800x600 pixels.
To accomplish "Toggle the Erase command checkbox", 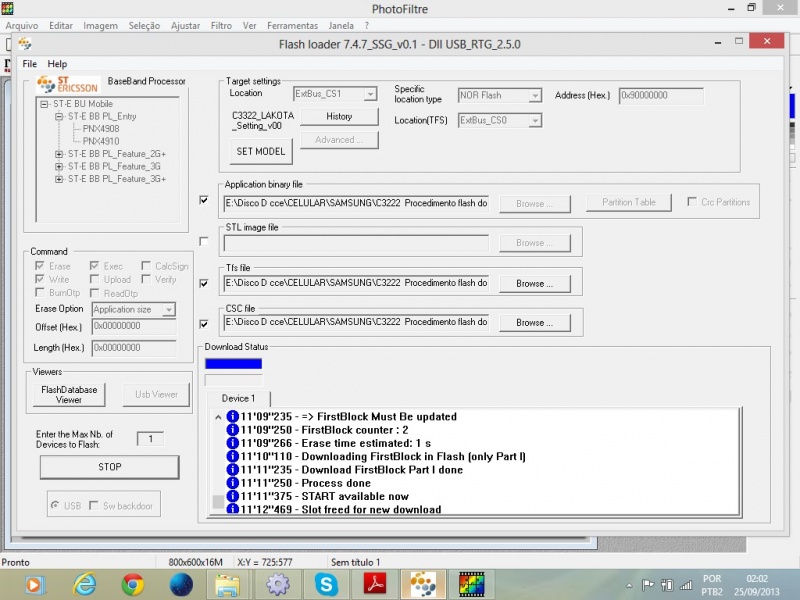I will coord(40,266).
